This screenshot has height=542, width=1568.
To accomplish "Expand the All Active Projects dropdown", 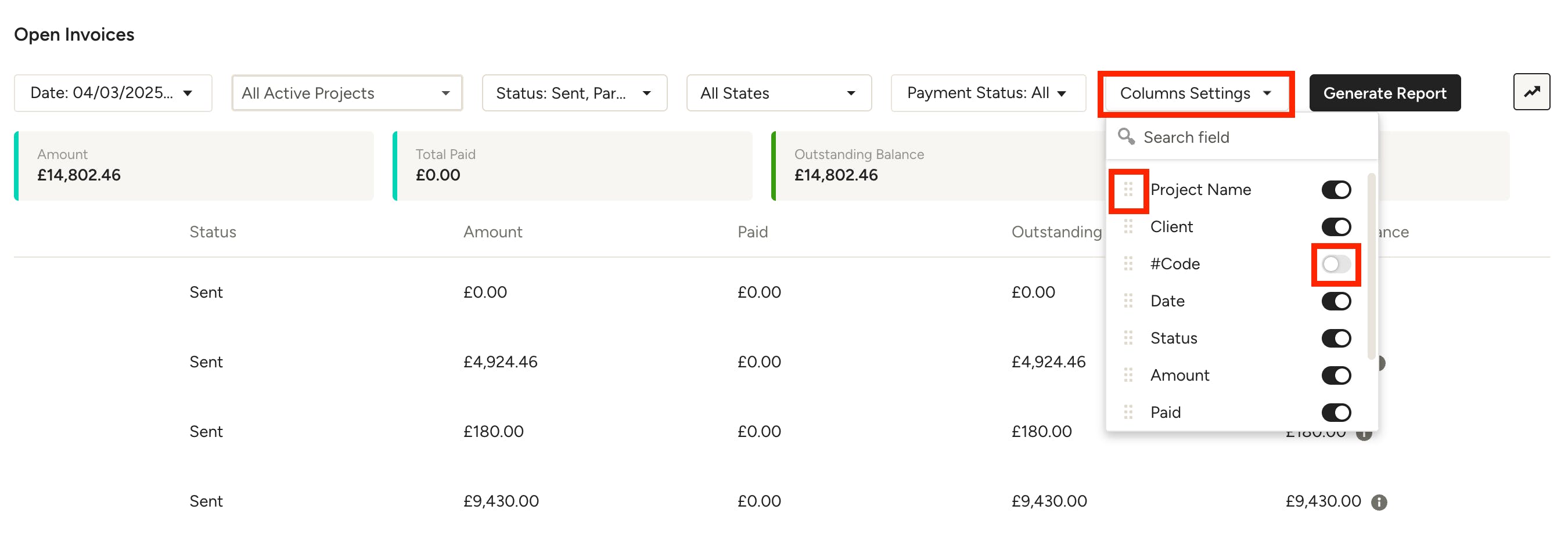I will tap(347, 93).
